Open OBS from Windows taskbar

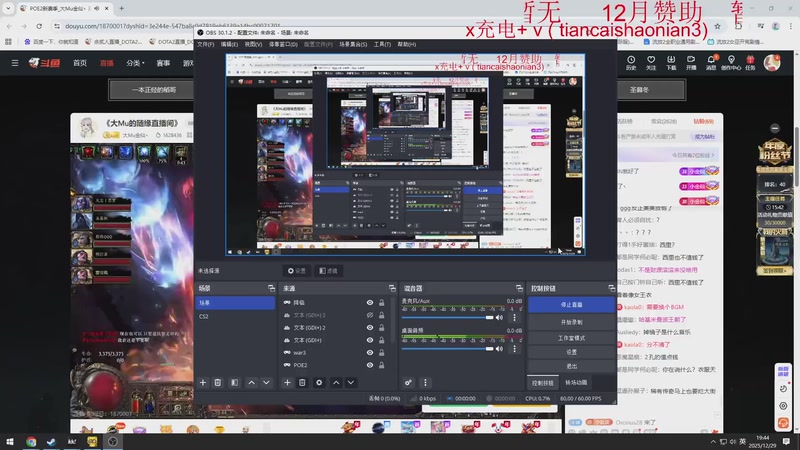[x=112, y=441]
